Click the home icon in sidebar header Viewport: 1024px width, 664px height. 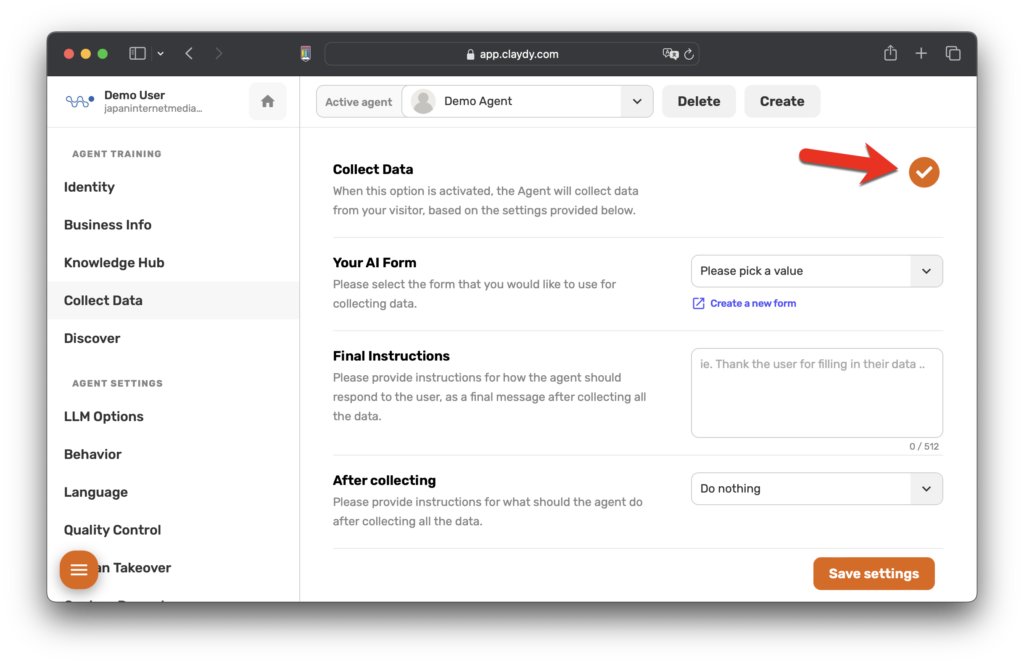(267, 101)
